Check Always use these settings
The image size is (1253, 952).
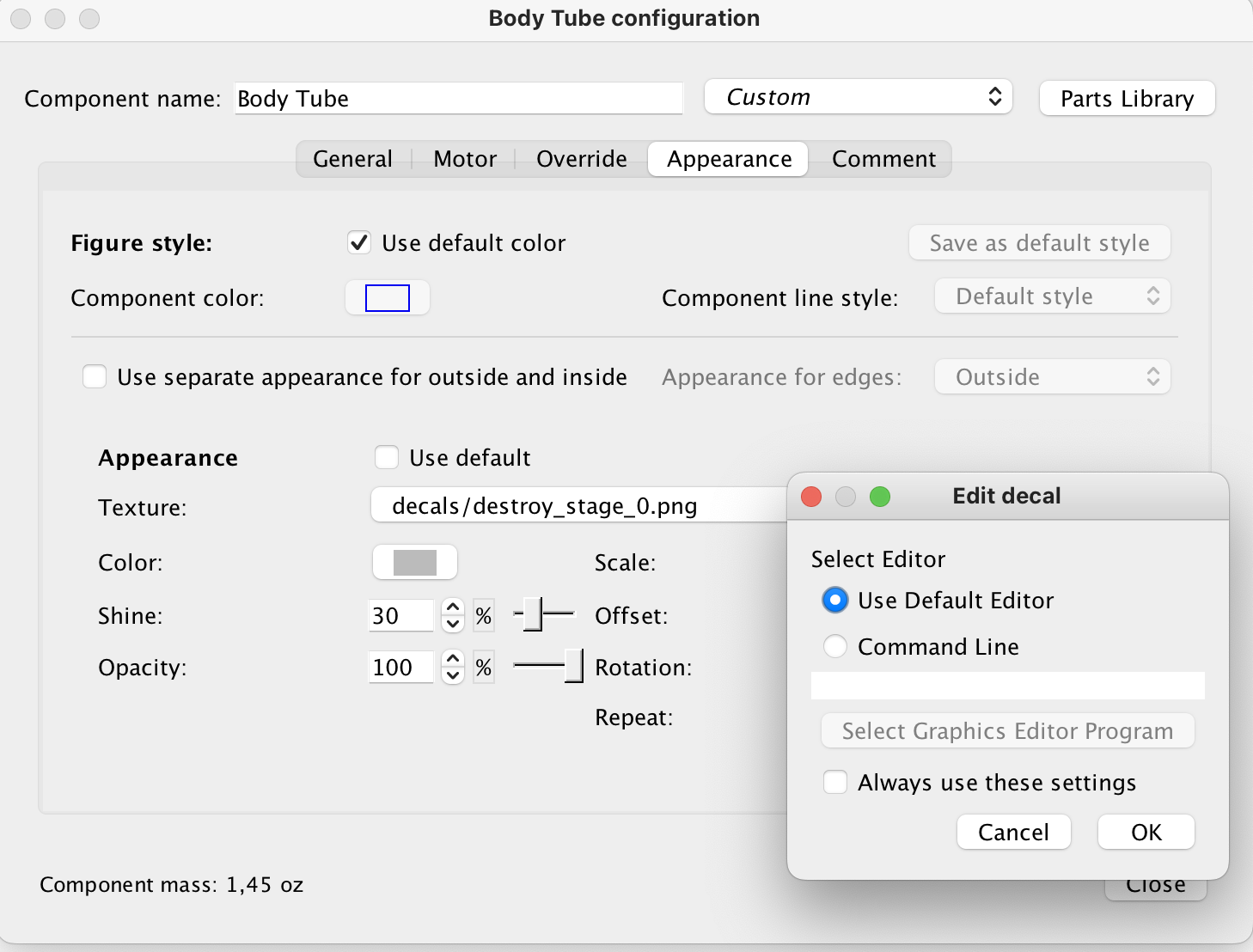click(x=834, y=782)
